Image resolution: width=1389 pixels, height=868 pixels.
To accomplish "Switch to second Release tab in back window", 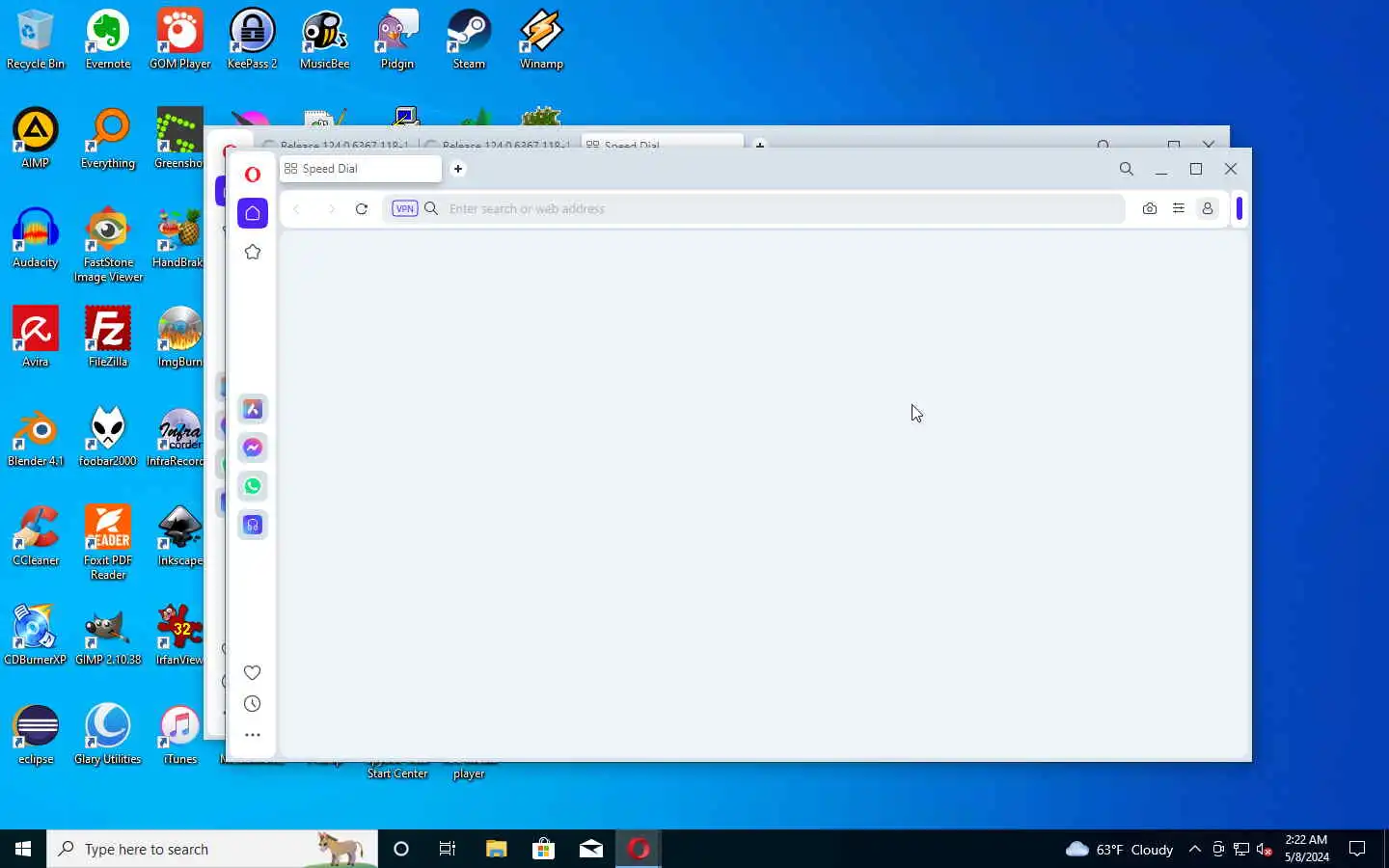I will coord(499,144).
